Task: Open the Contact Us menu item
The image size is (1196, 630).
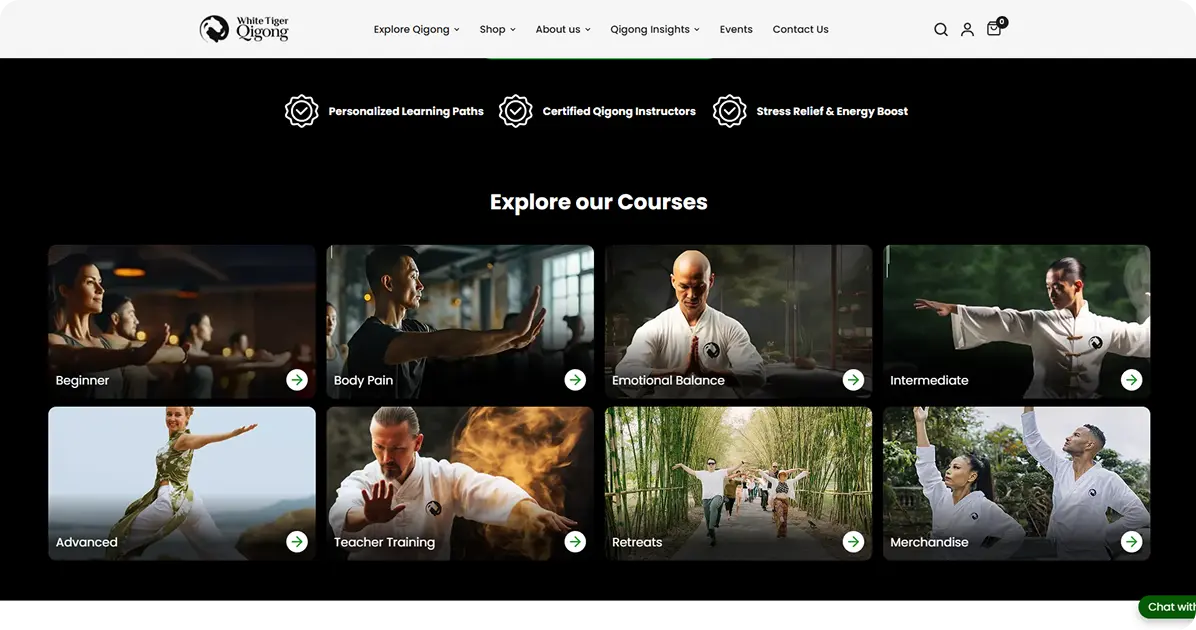Action: pos(800,30)
